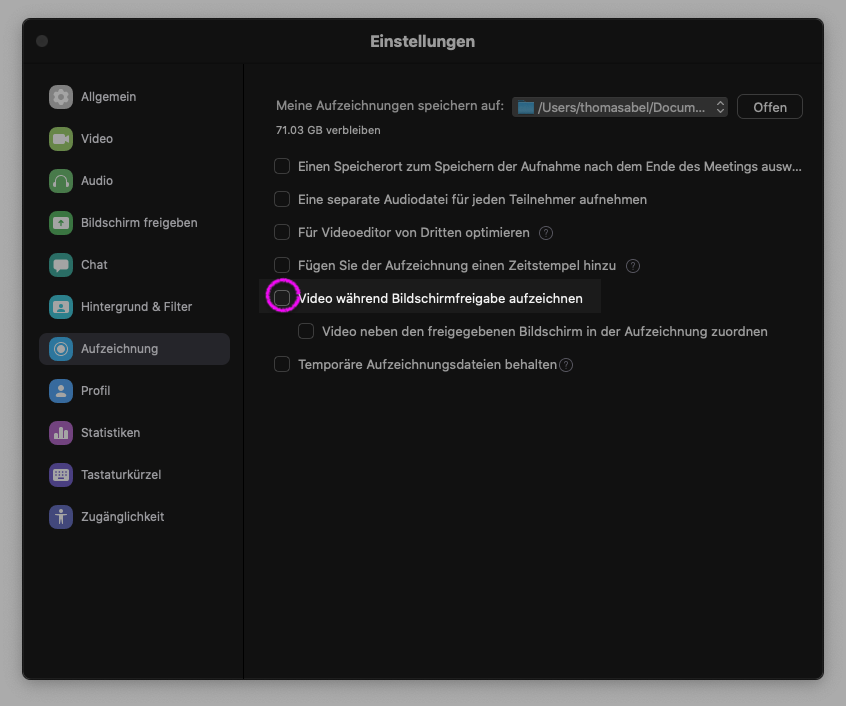The image size is (846, 706).
Task: Select the Hintergrund & Filter icon
Action: 61,307
